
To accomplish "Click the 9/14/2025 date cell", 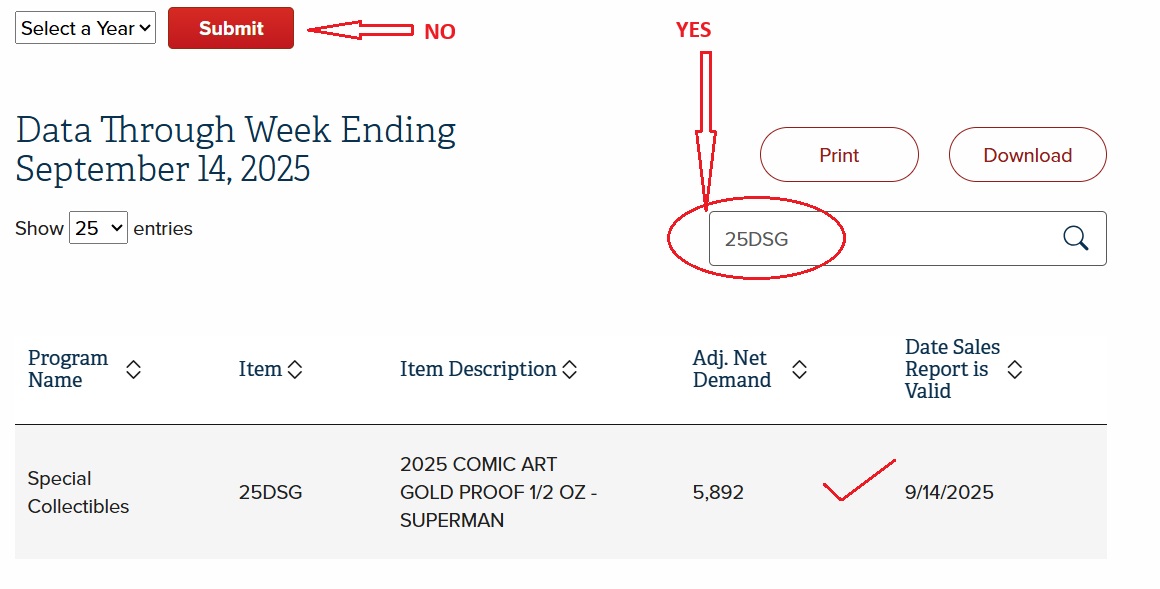I will point(949,492).
